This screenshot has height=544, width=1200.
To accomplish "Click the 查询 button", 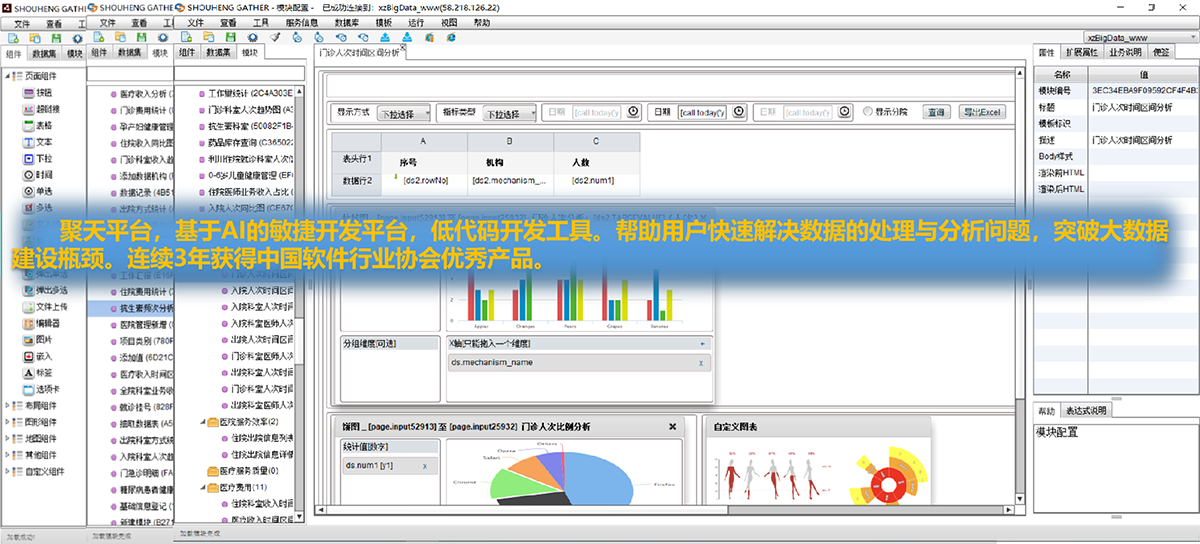I will (935, 112).
